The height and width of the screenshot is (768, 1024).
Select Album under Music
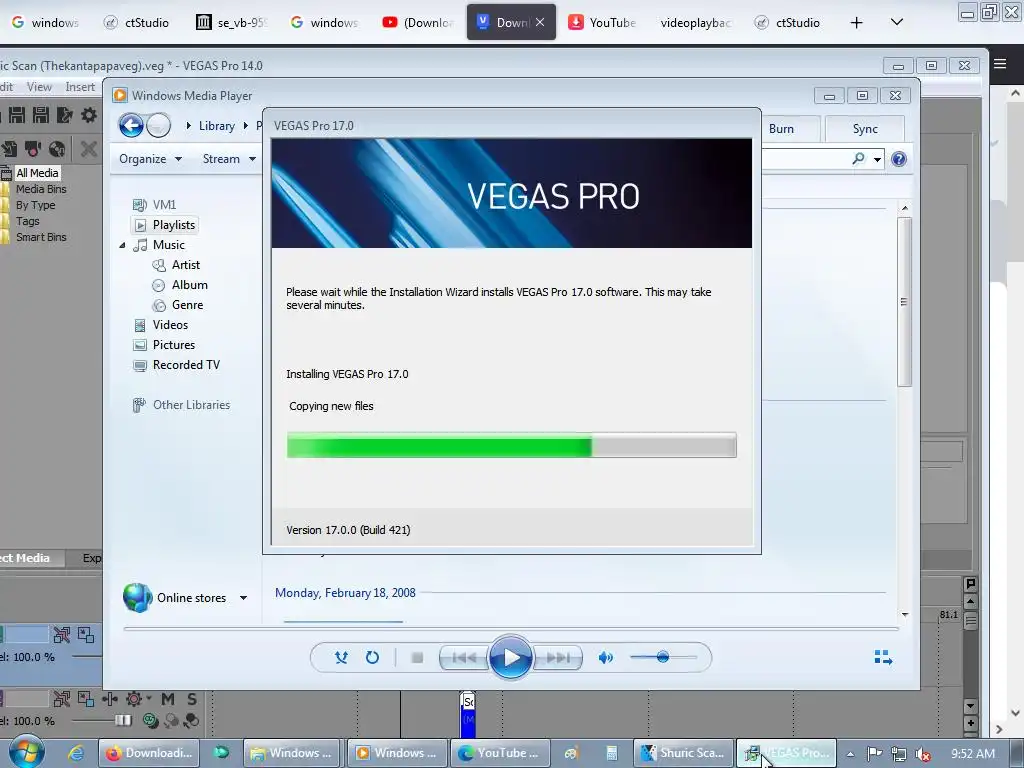(x=180, y=285)
